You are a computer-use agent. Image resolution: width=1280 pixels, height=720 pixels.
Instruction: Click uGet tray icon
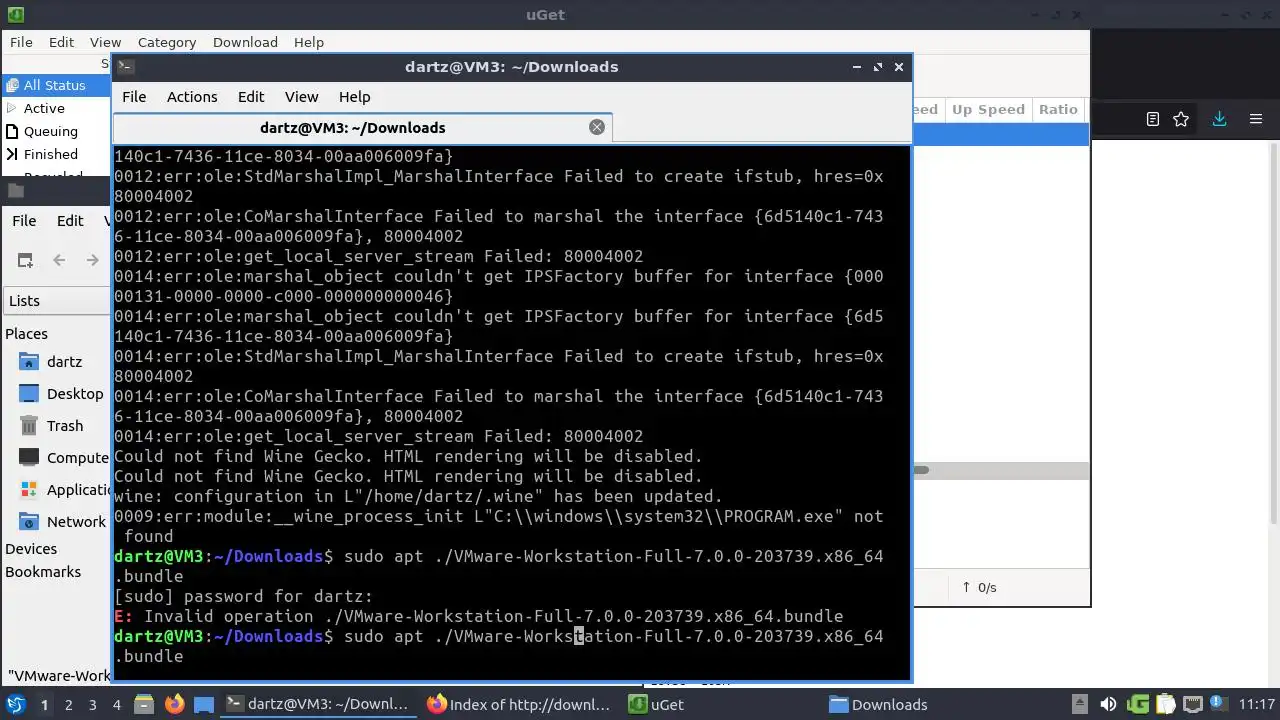(1137, 704)
